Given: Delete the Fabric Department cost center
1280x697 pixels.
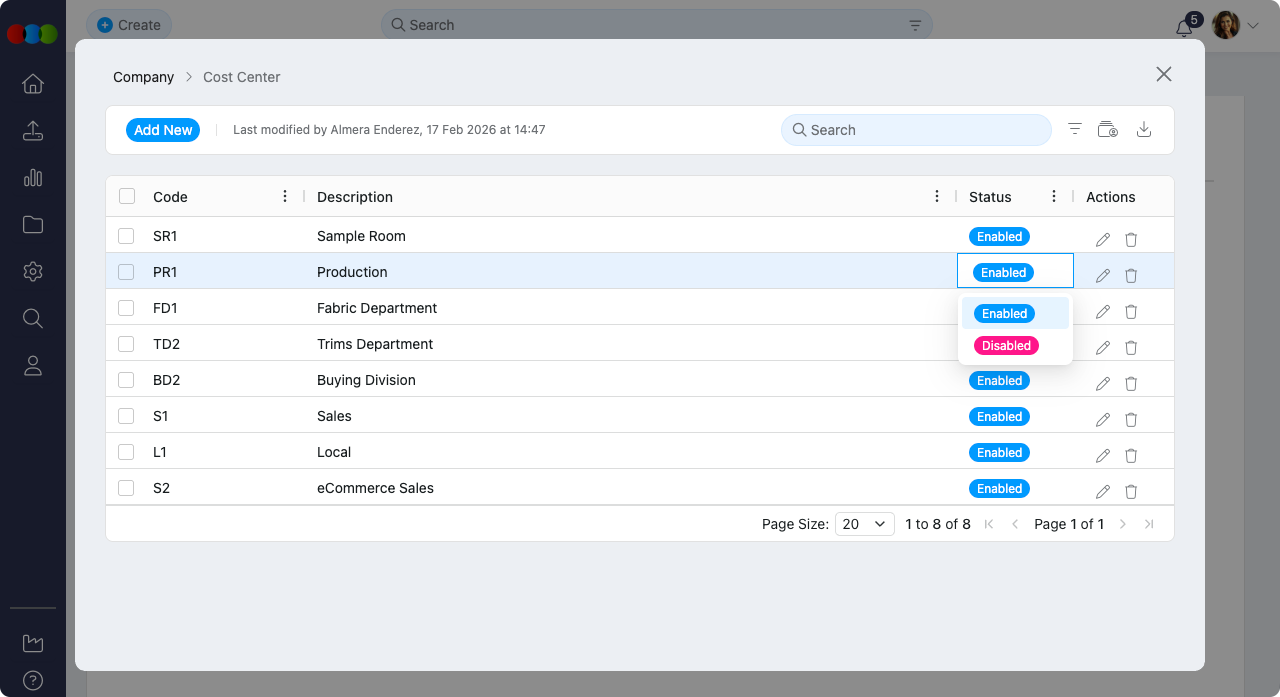Looking at the screenshot, I should 1131,312.
